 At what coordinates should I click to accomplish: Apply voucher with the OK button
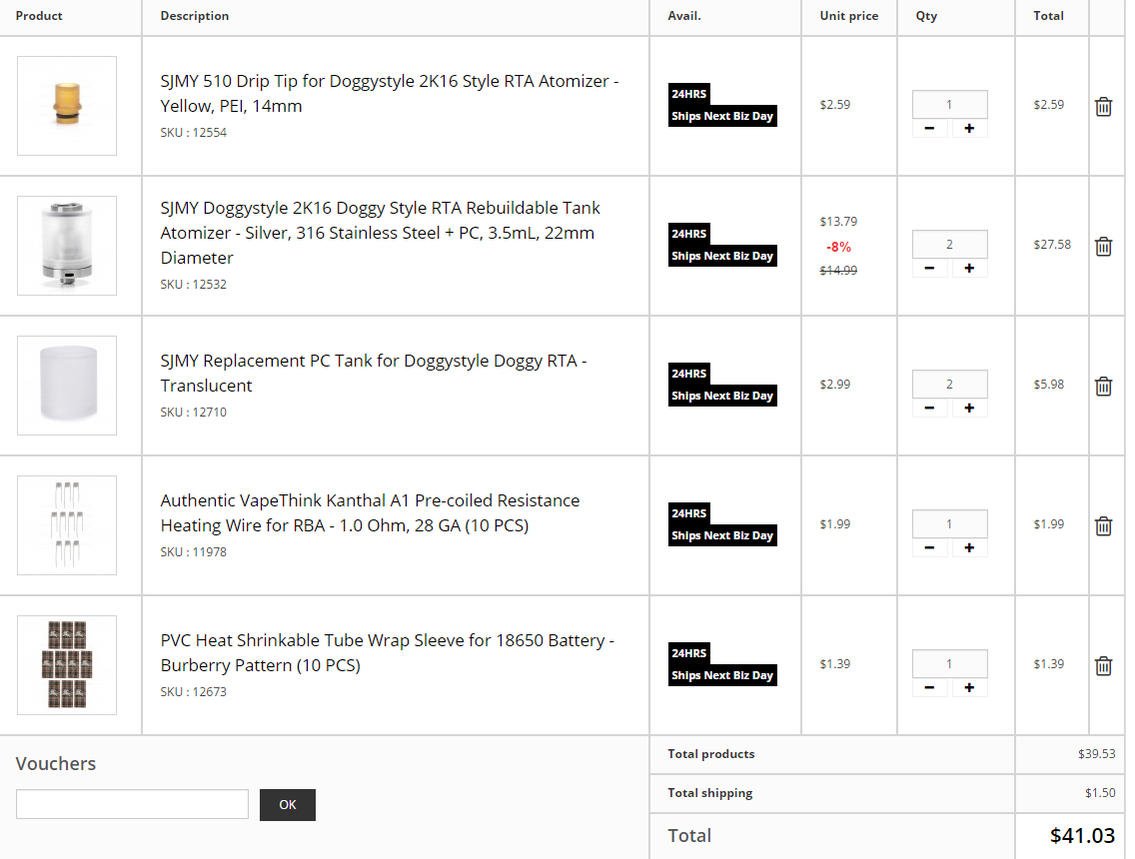click(287, 804)
